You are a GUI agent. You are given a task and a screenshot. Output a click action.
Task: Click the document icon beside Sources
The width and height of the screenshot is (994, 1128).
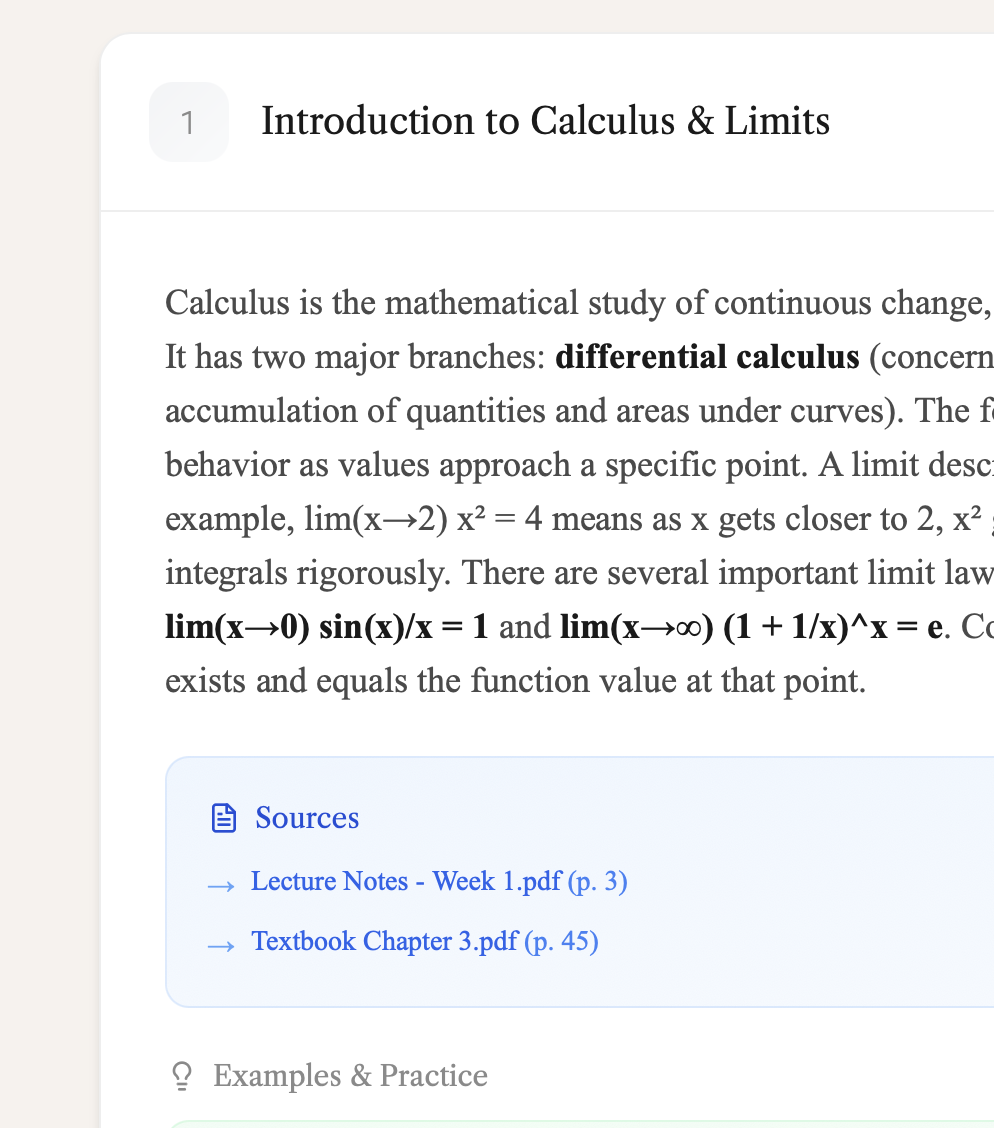point(224,818)
